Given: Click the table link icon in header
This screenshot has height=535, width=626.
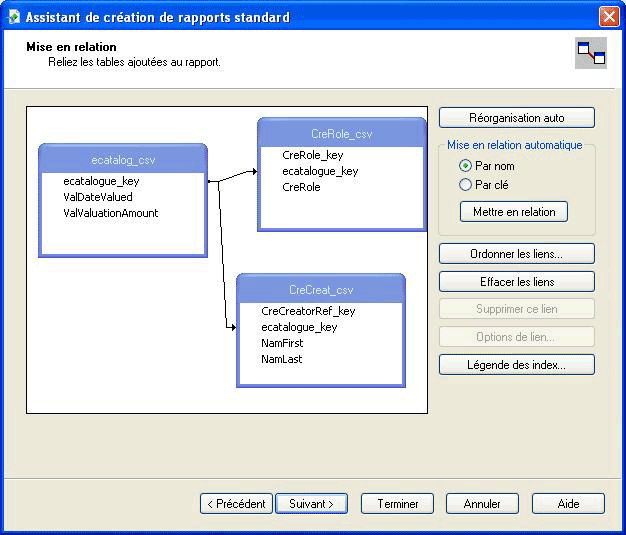Looking at the screenshot, I should 591,53.
